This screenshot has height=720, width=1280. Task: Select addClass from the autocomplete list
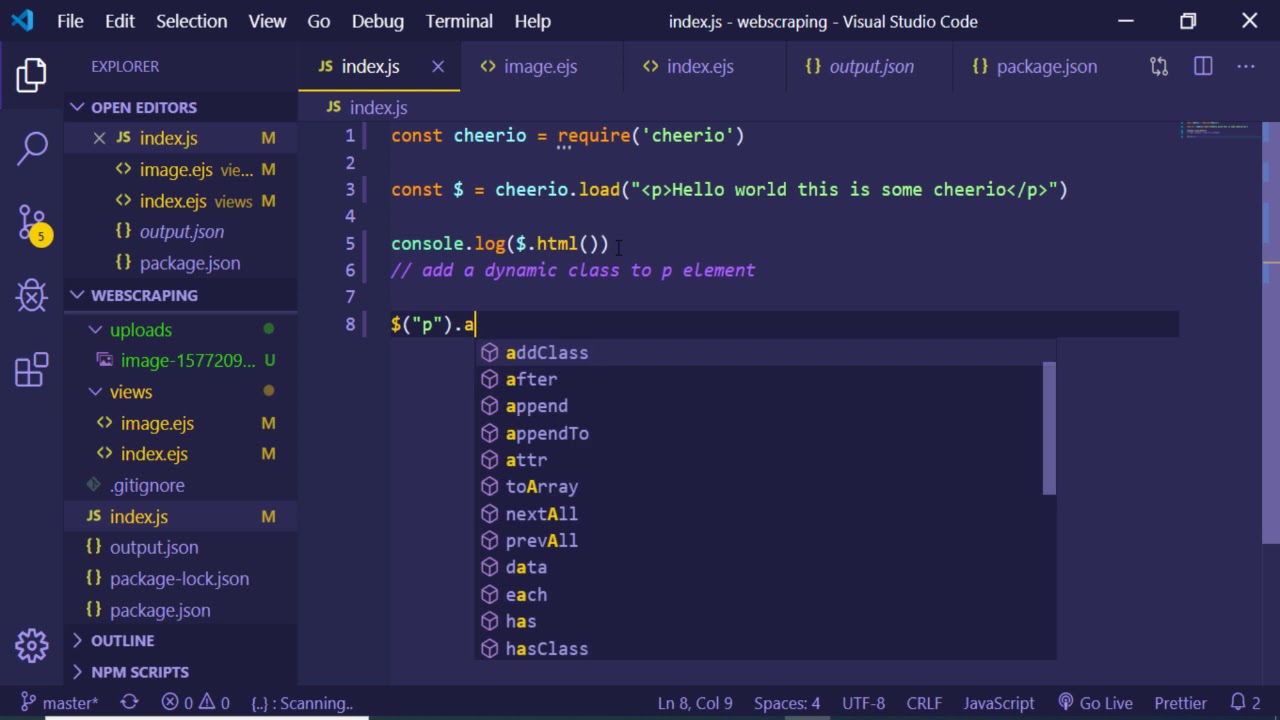point(546,353)
